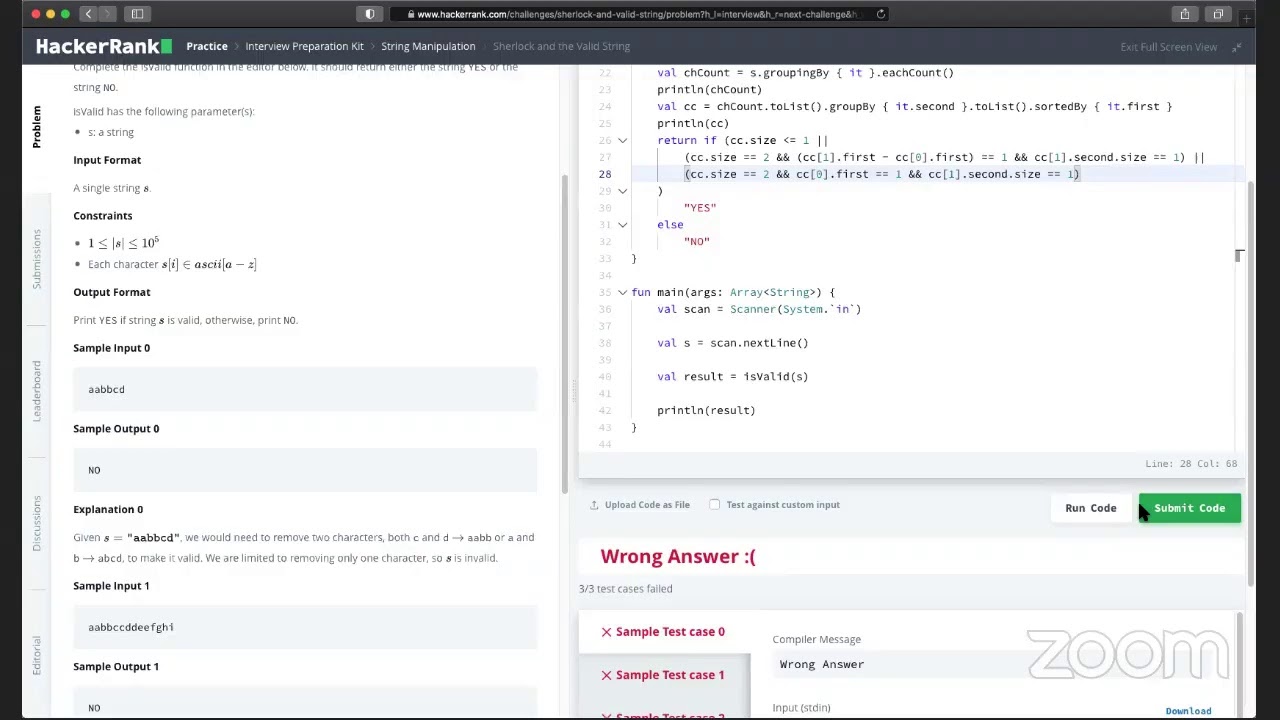Add a new tab with the plus icon
Screen dimensions: 1280x720
coord(1246,16)
